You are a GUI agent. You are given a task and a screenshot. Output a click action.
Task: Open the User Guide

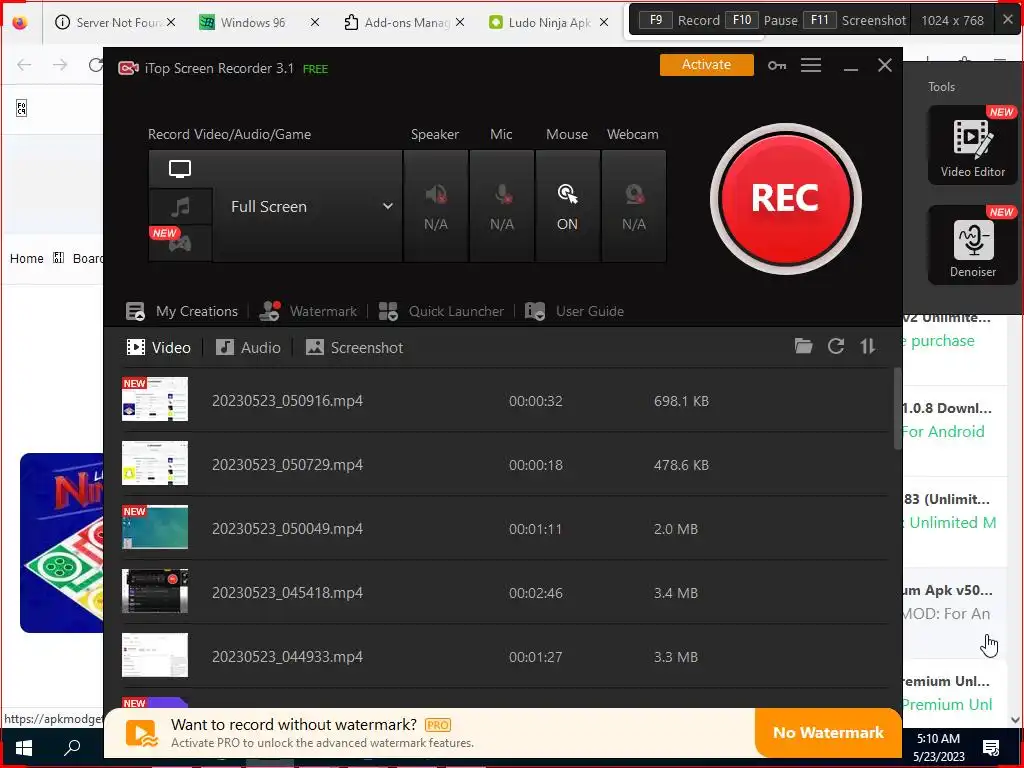[575, 312]
